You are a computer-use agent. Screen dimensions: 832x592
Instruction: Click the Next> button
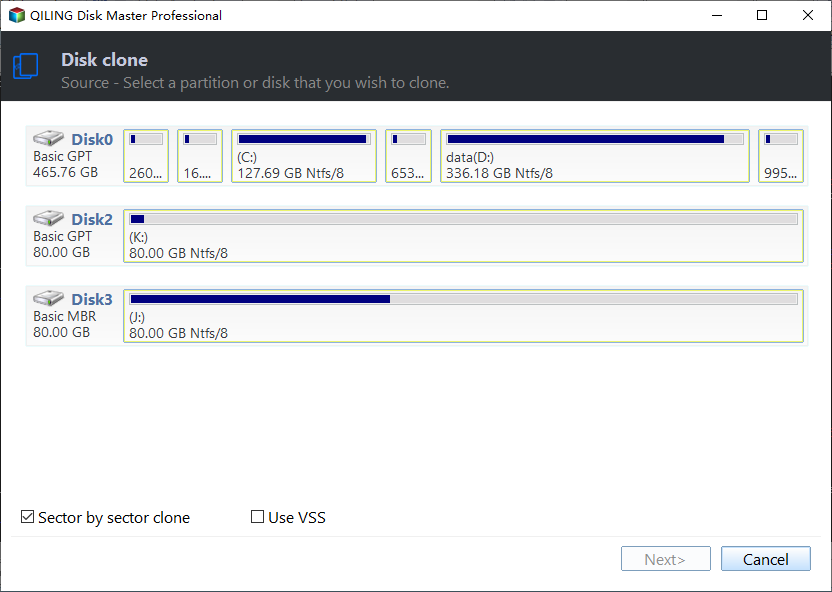coord(665,559)
